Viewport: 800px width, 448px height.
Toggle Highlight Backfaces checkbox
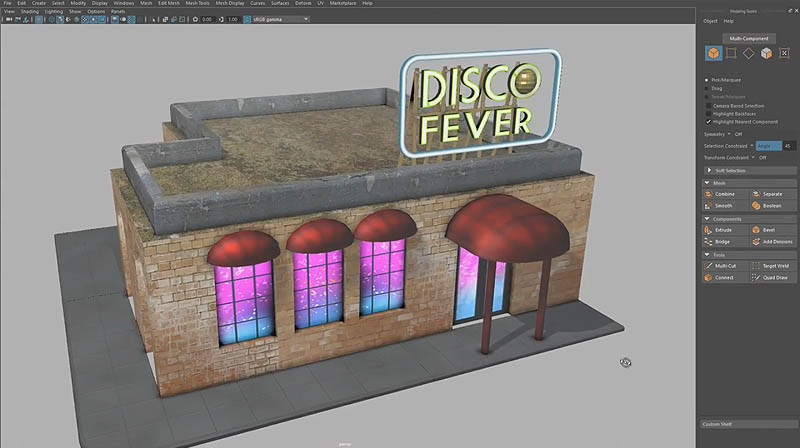708,113
